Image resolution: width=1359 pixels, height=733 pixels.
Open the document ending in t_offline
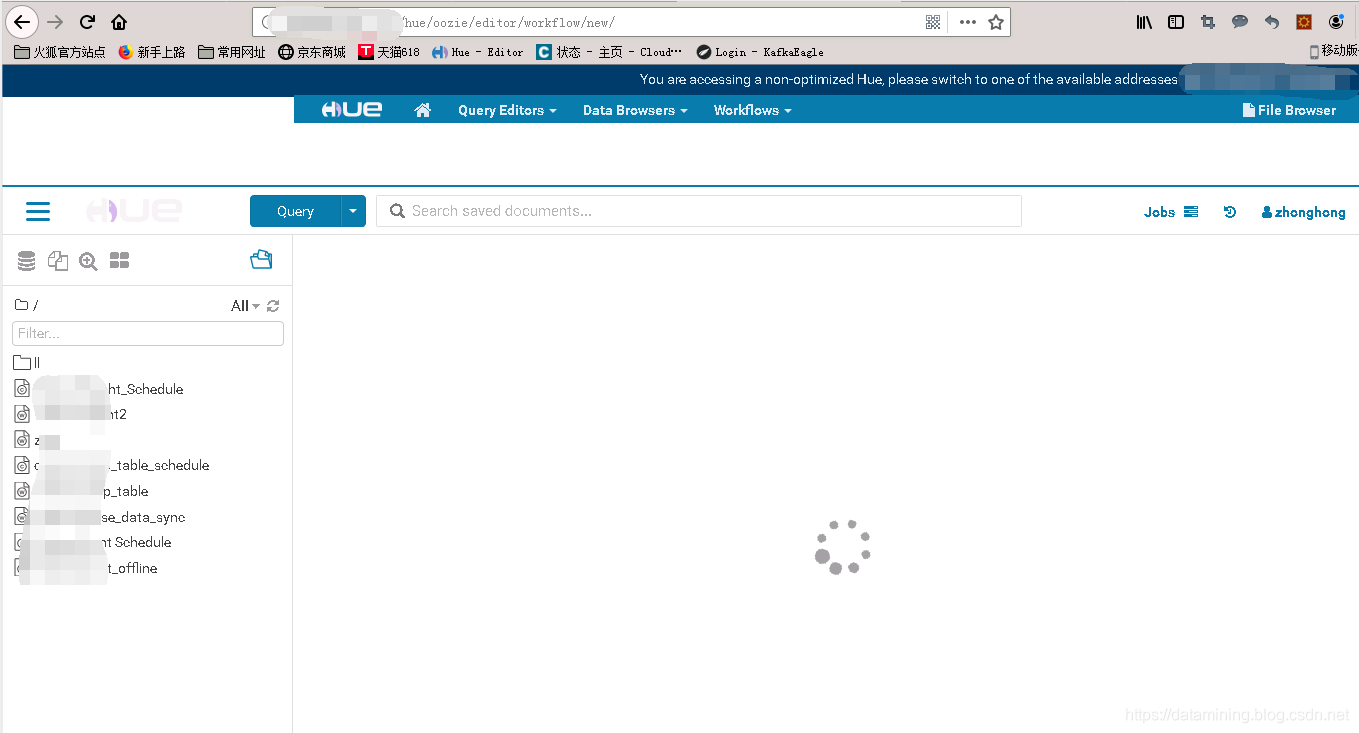coord(86,568)
